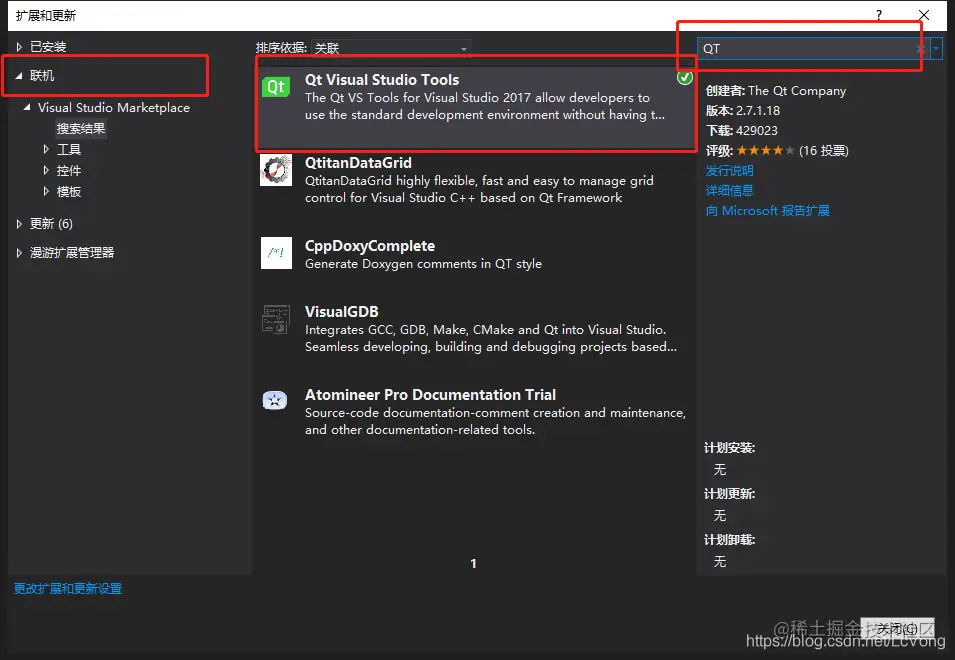Click into the QT search field
This screenshot has width=955, height=660.
coord(805,49)
